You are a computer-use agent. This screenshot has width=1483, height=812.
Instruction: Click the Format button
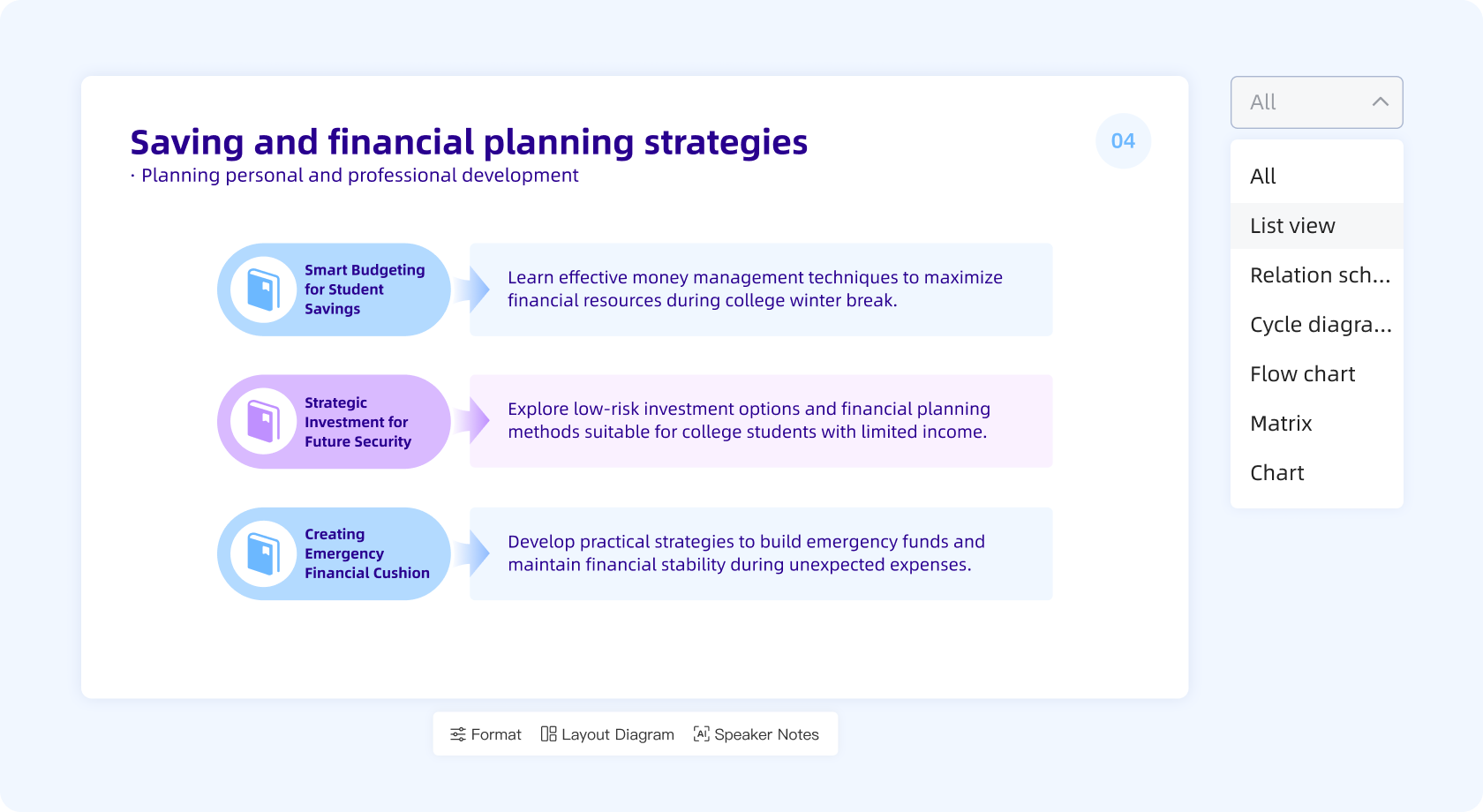point(485,733)
